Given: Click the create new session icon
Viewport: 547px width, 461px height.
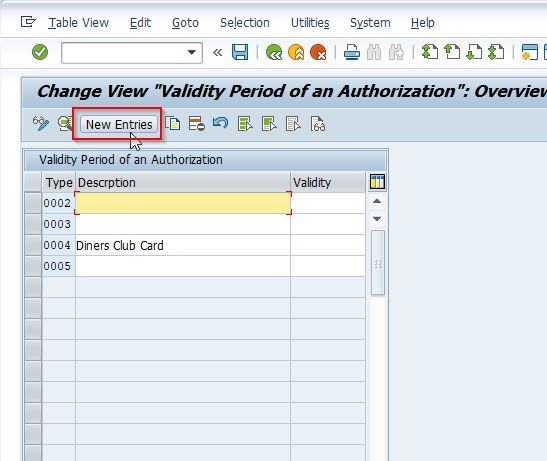Looking at the screenshot, I should [x=530, y=52].
